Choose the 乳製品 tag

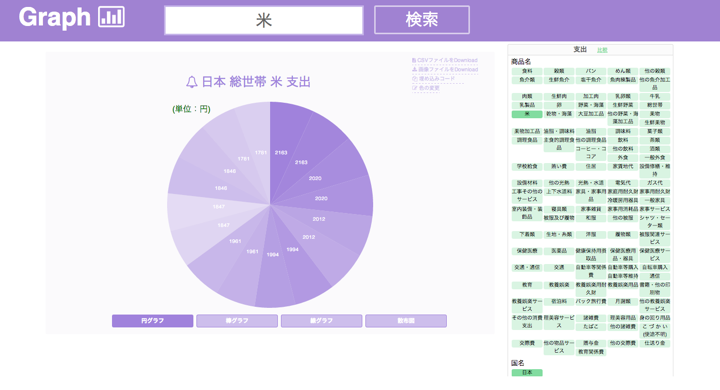pos(527,105)
